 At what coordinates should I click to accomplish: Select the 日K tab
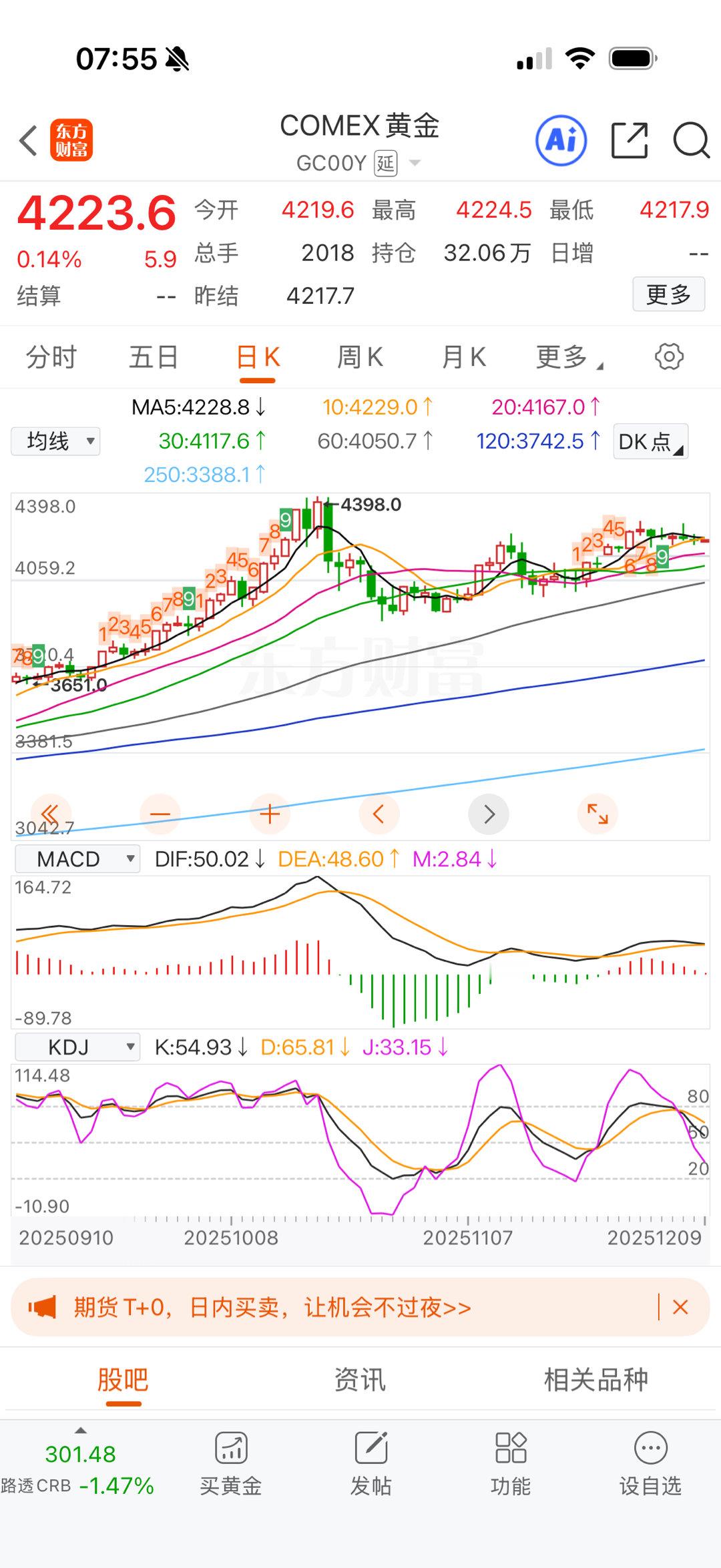pyautogui.click(x=258, y=357)
